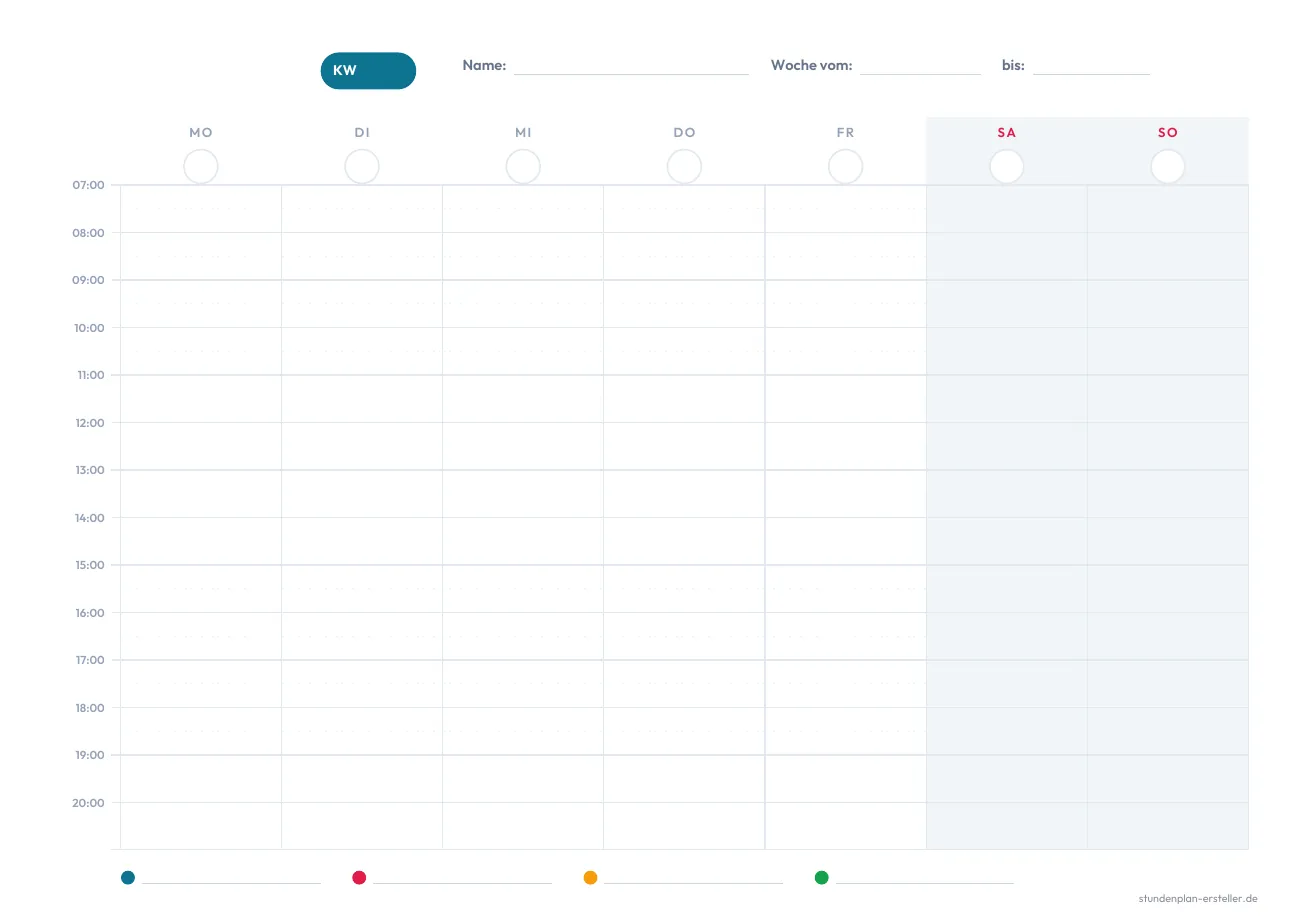Image resolution: width=1298 pixels, height=918 pixels.
Task: Click the 'Woche vom:' label
Action: tap(811, 65)
